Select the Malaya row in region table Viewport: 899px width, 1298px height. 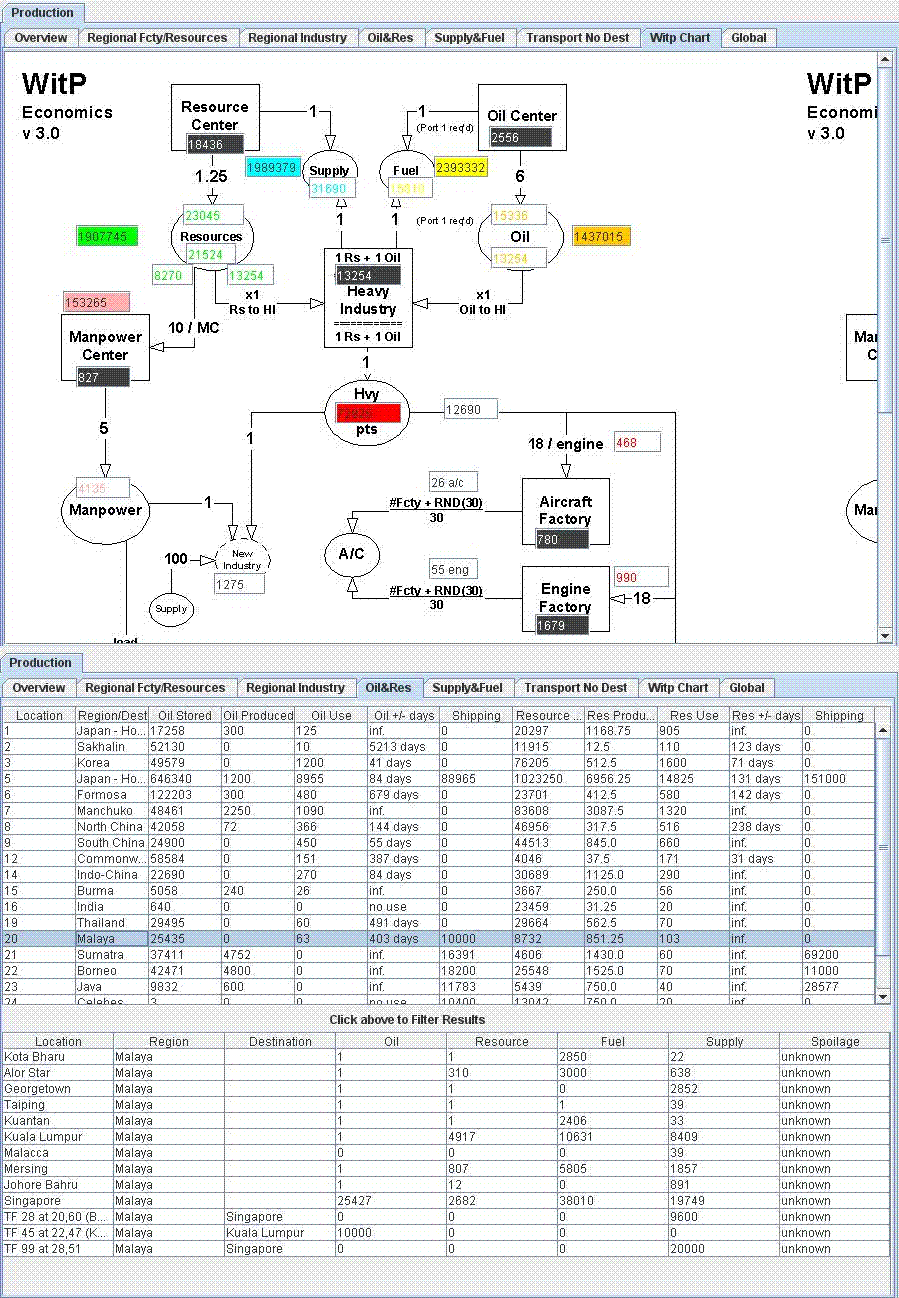439,939
